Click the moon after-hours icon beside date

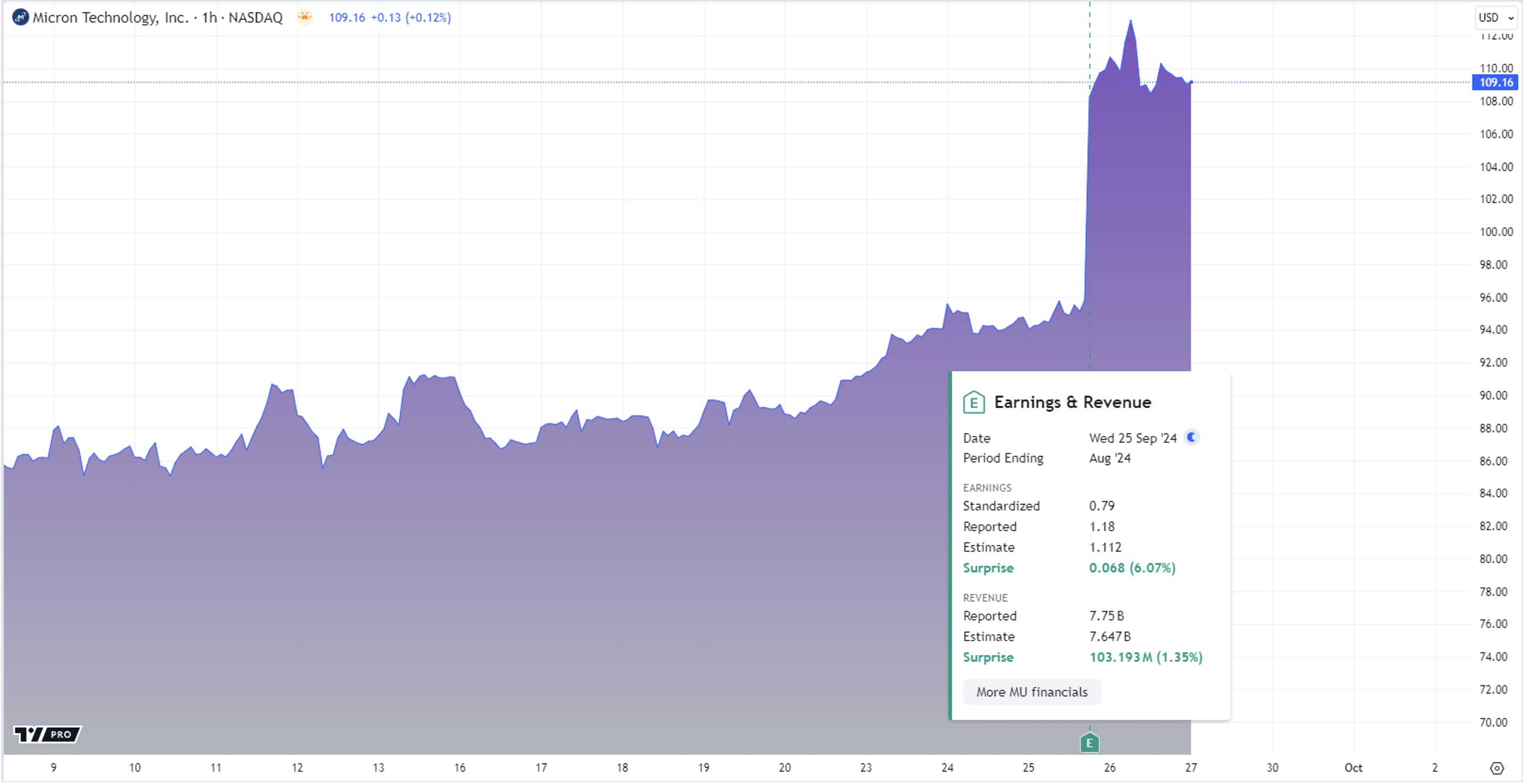click(x=1191, y=437)
